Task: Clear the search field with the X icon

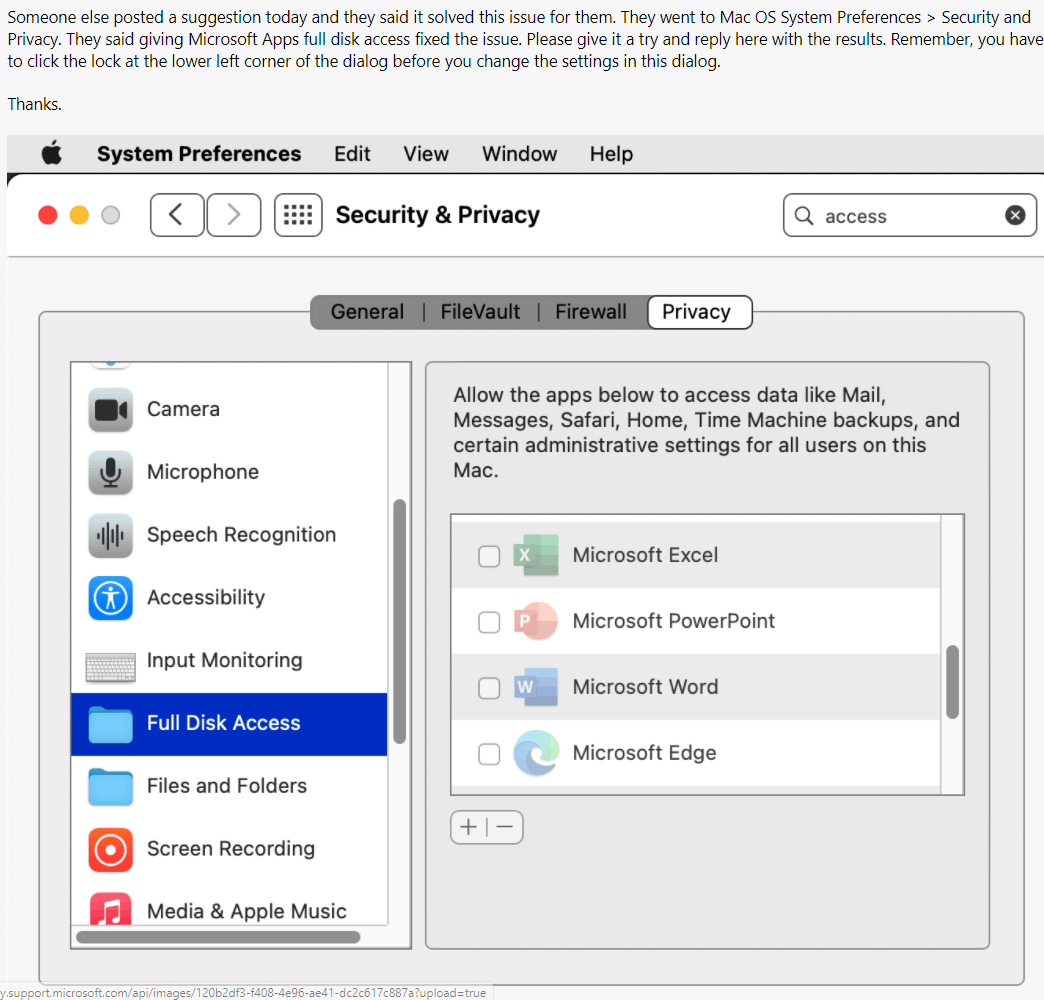Action: click(1015, 215)
